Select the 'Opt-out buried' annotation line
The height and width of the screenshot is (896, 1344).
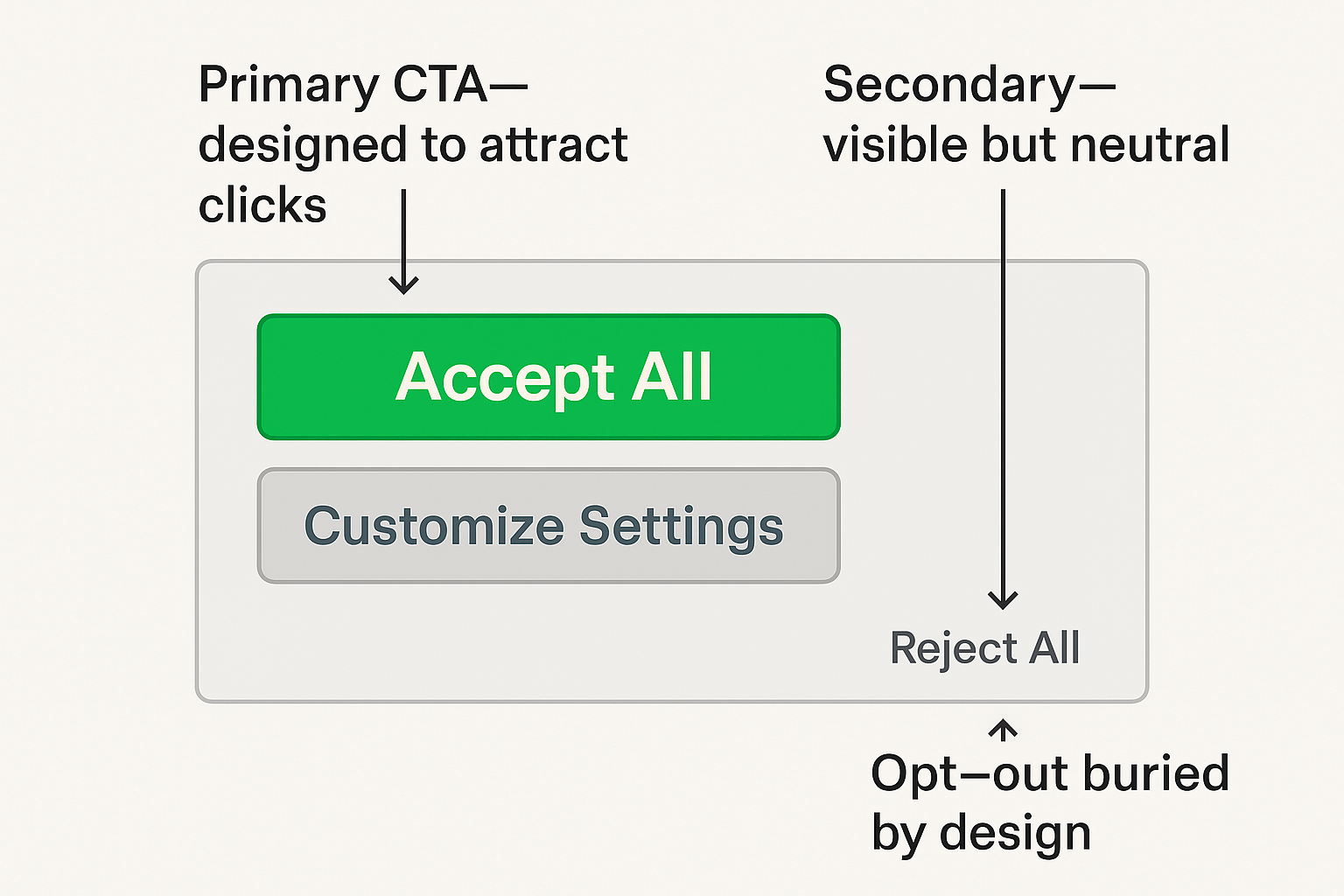[1050, 773]
